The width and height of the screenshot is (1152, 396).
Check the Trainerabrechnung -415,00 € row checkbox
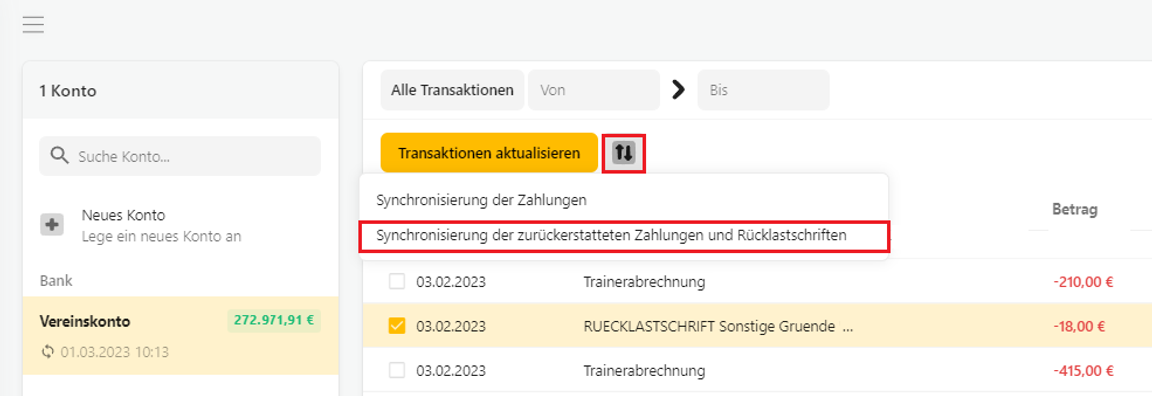397,370
